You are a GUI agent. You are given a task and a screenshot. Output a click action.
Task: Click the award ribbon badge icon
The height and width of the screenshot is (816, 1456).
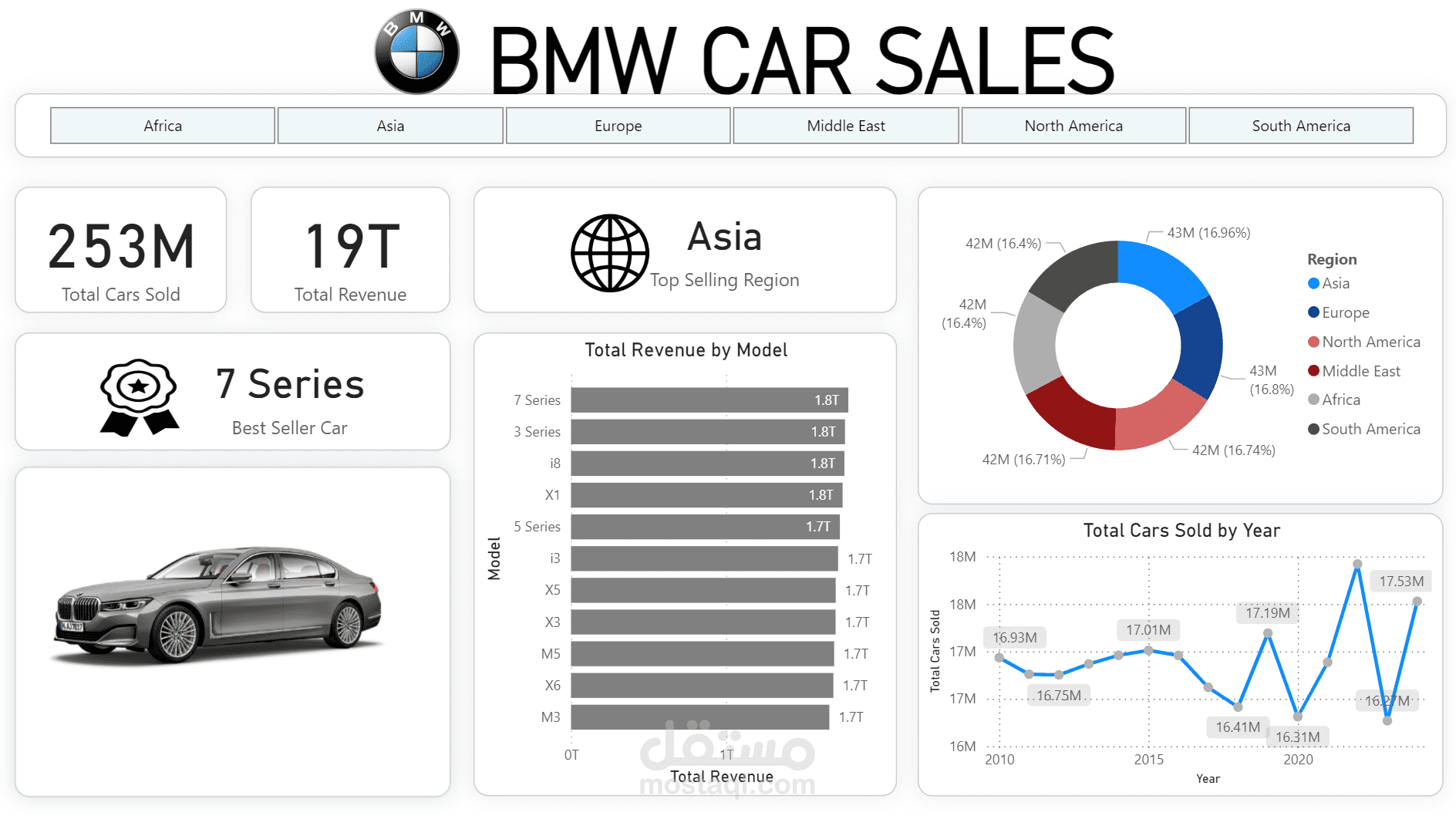tap(140, 397)
